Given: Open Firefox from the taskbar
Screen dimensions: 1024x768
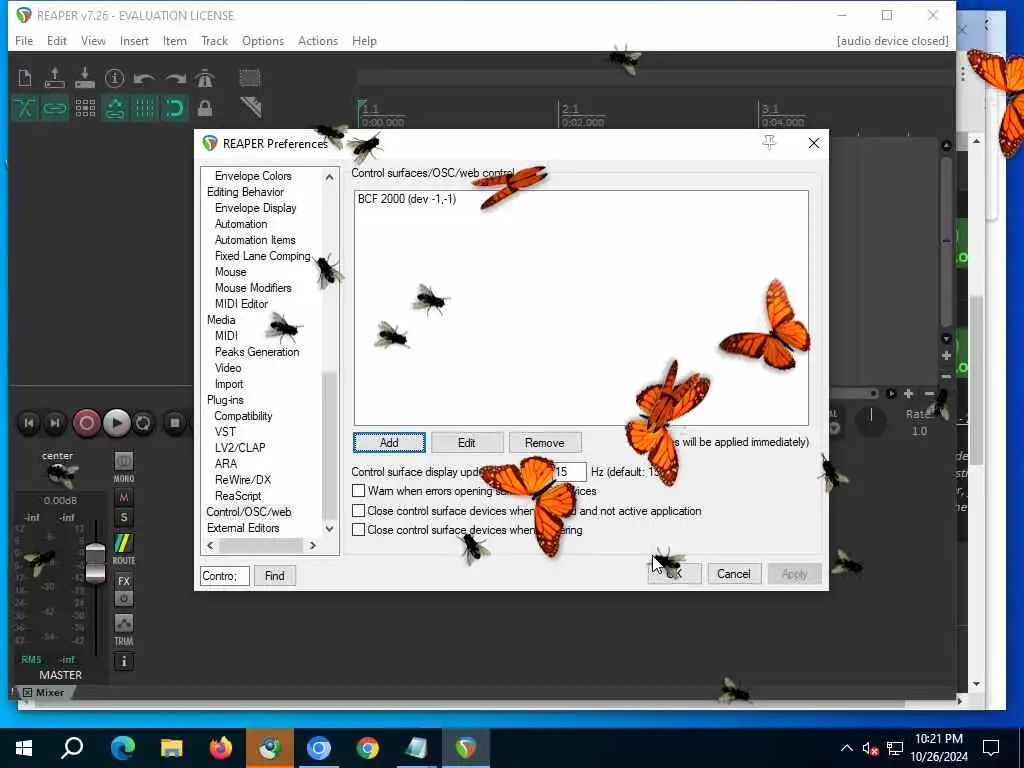Looking at the screenshot, I should (221, 748).
